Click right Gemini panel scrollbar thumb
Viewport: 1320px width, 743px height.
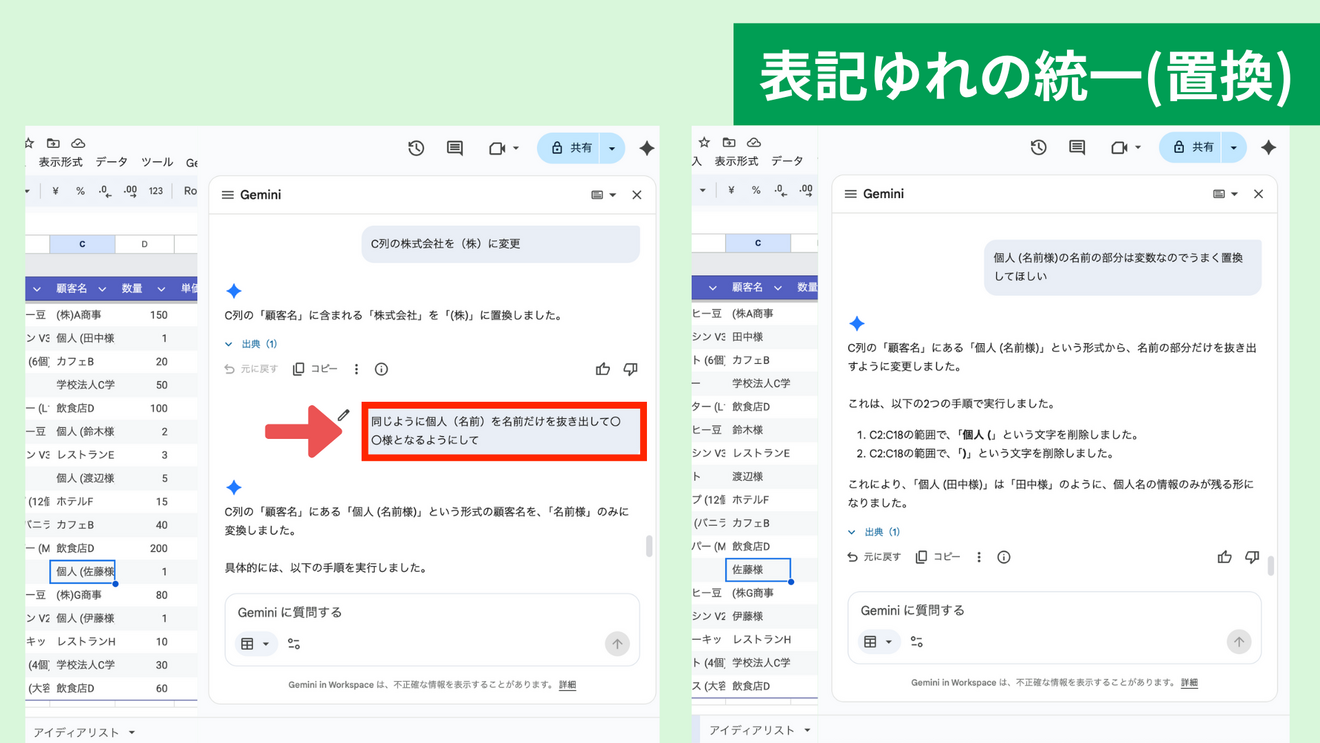coord(1271,566)
